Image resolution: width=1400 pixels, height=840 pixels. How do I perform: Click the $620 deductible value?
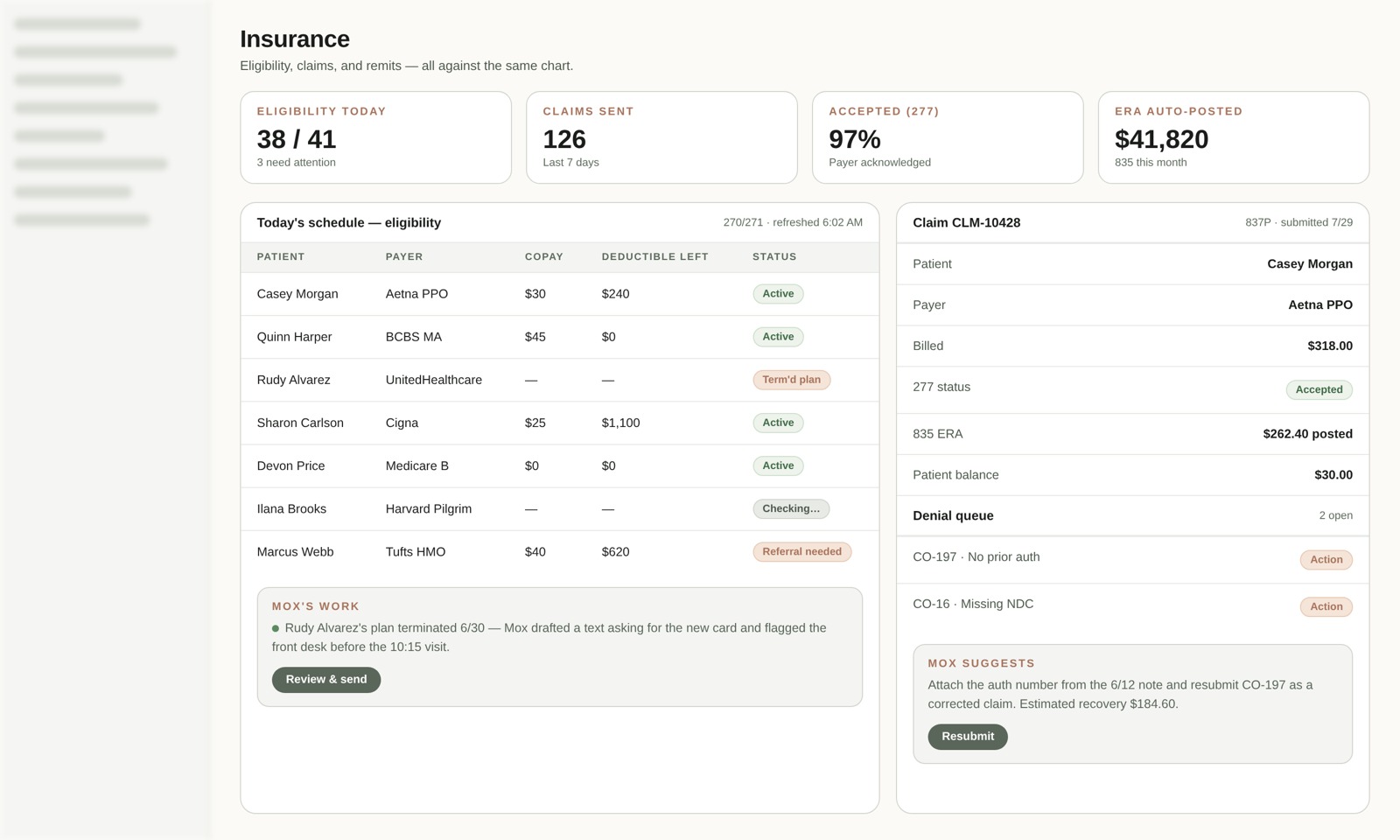[616, 551]
